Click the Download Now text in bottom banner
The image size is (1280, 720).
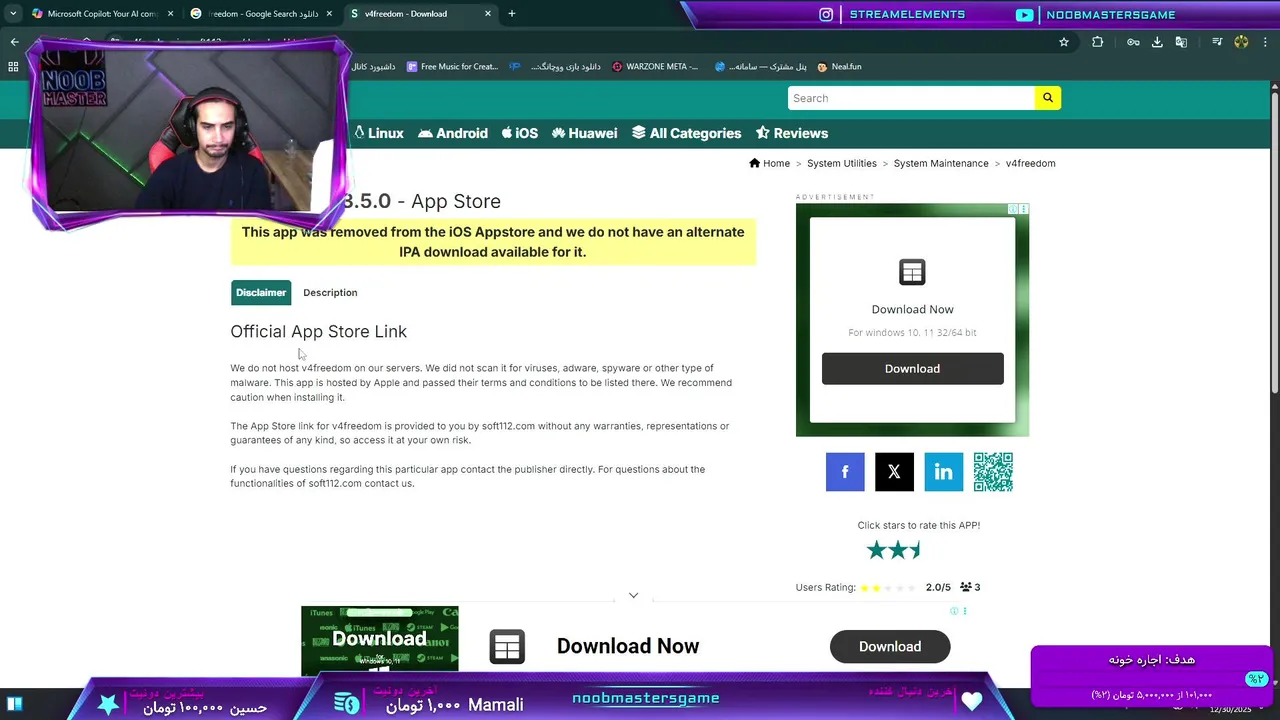pyautogui.click(x=628, y=646)
